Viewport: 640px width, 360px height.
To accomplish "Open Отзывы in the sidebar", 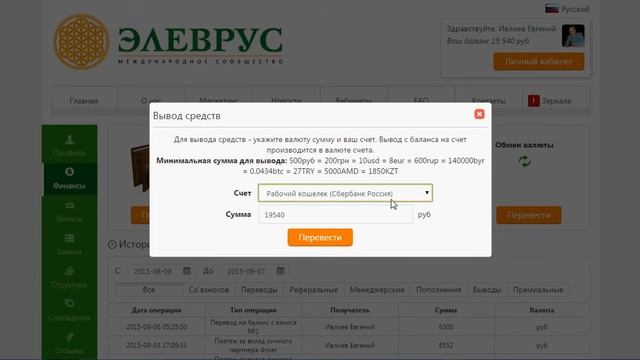I will click(69, 343).
